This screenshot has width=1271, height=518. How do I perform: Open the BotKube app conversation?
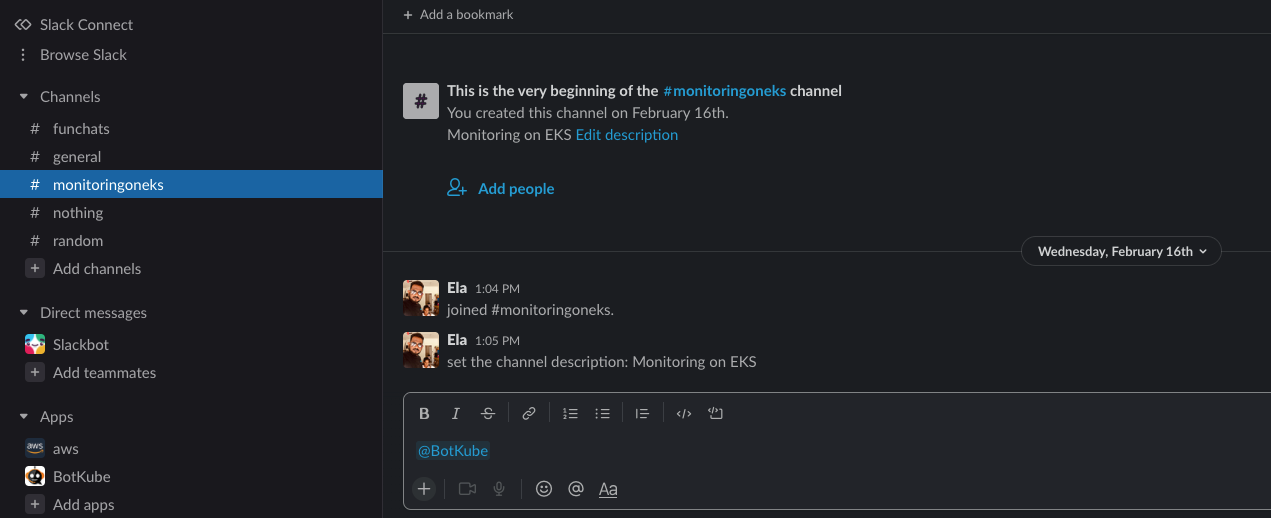click(x=191, y=477)
